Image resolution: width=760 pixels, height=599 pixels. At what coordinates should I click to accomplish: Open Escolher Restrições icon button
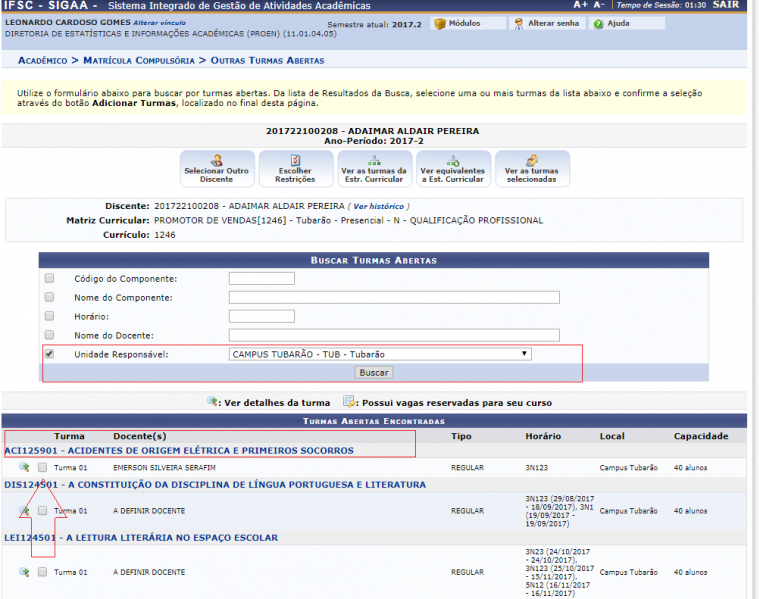pos(294,161)
